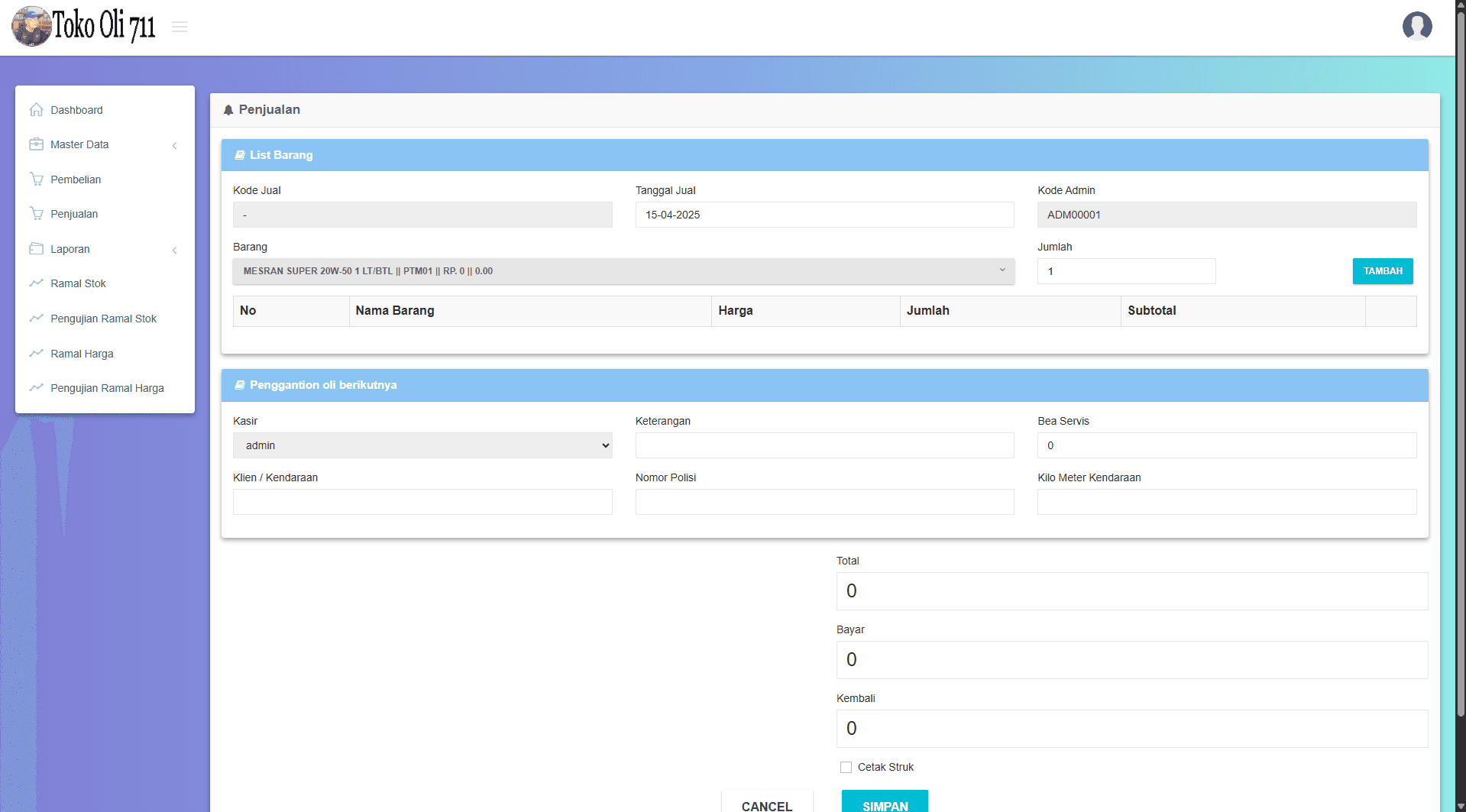Open the user profile avatar menu
1466x812 pixels.
click(1417, 26)
